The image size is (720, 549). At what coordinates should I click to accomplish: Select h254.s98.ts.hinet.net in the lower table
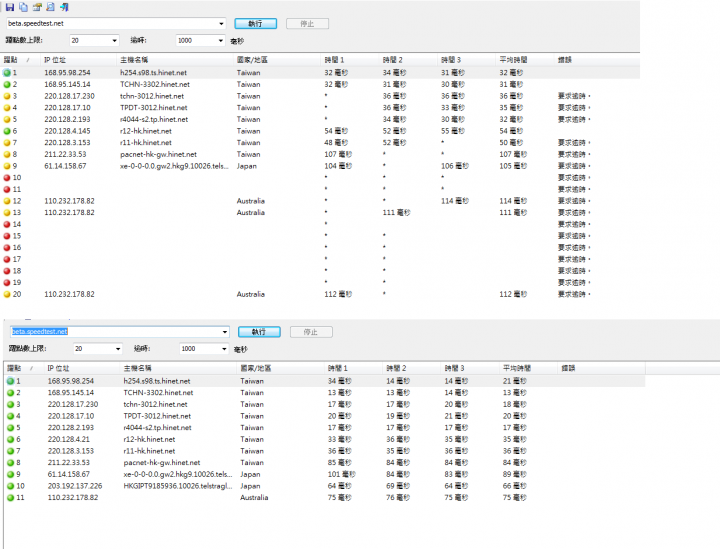point(157,381)
